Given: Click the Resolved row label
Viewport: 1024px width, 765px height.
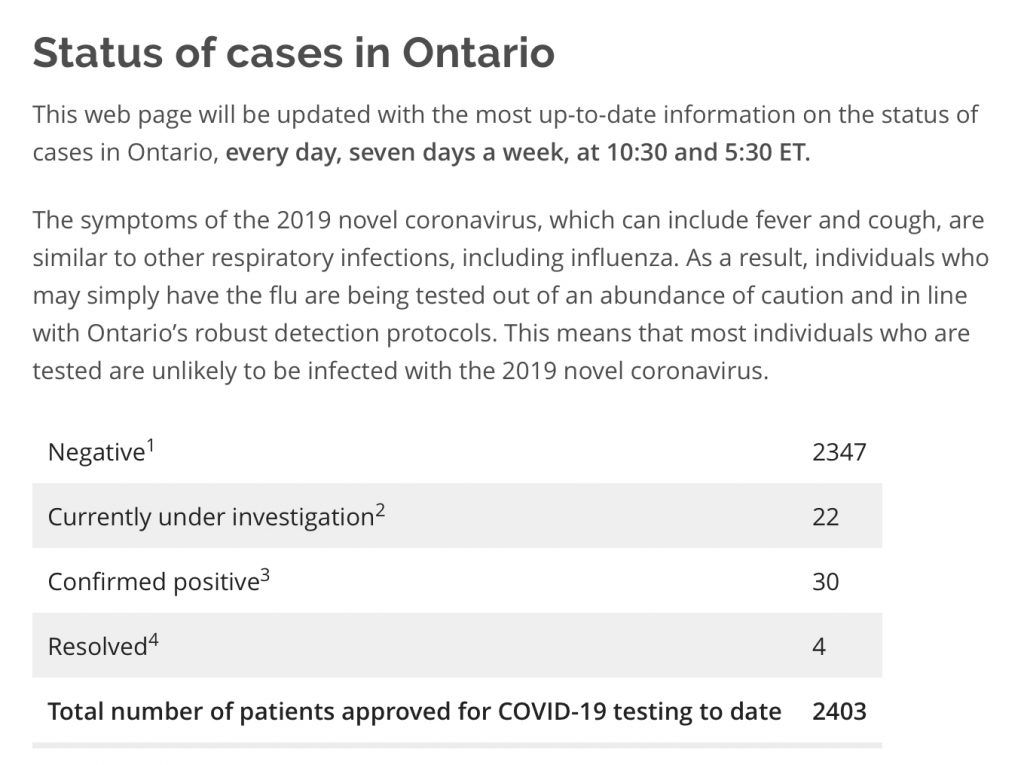Looking at the screenshot, I should tap(97, 647).
